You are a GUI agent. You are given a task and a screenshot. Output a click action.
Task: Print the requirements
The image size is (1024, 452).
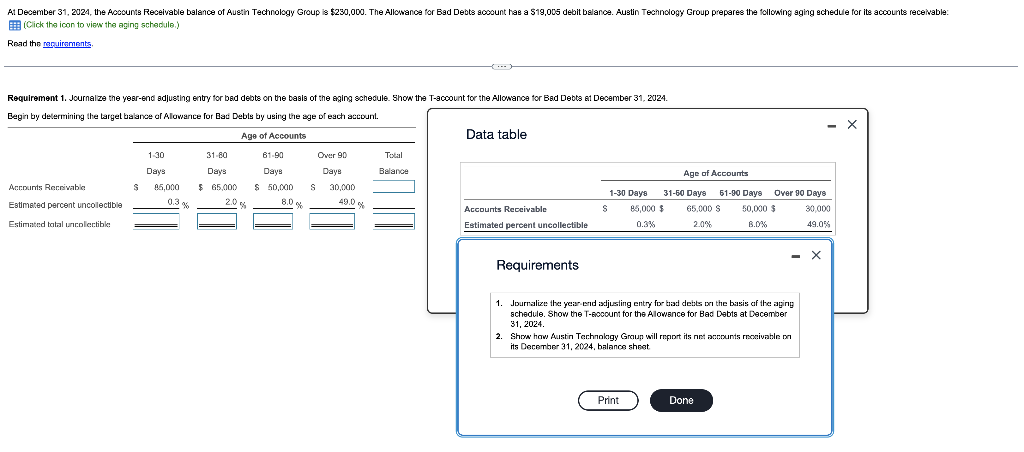click(x=608, y=400)
